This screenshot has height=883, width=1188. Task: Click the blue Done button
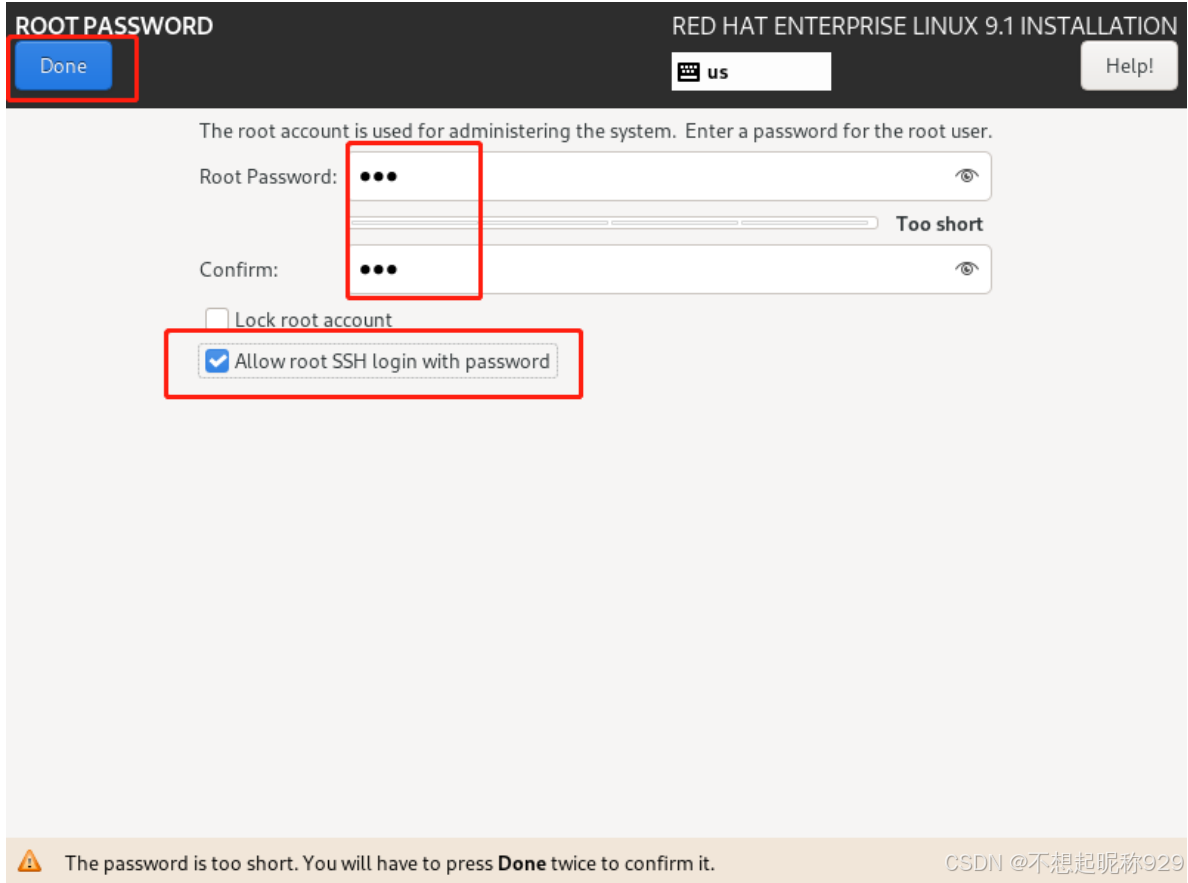(x=64, y=66)
